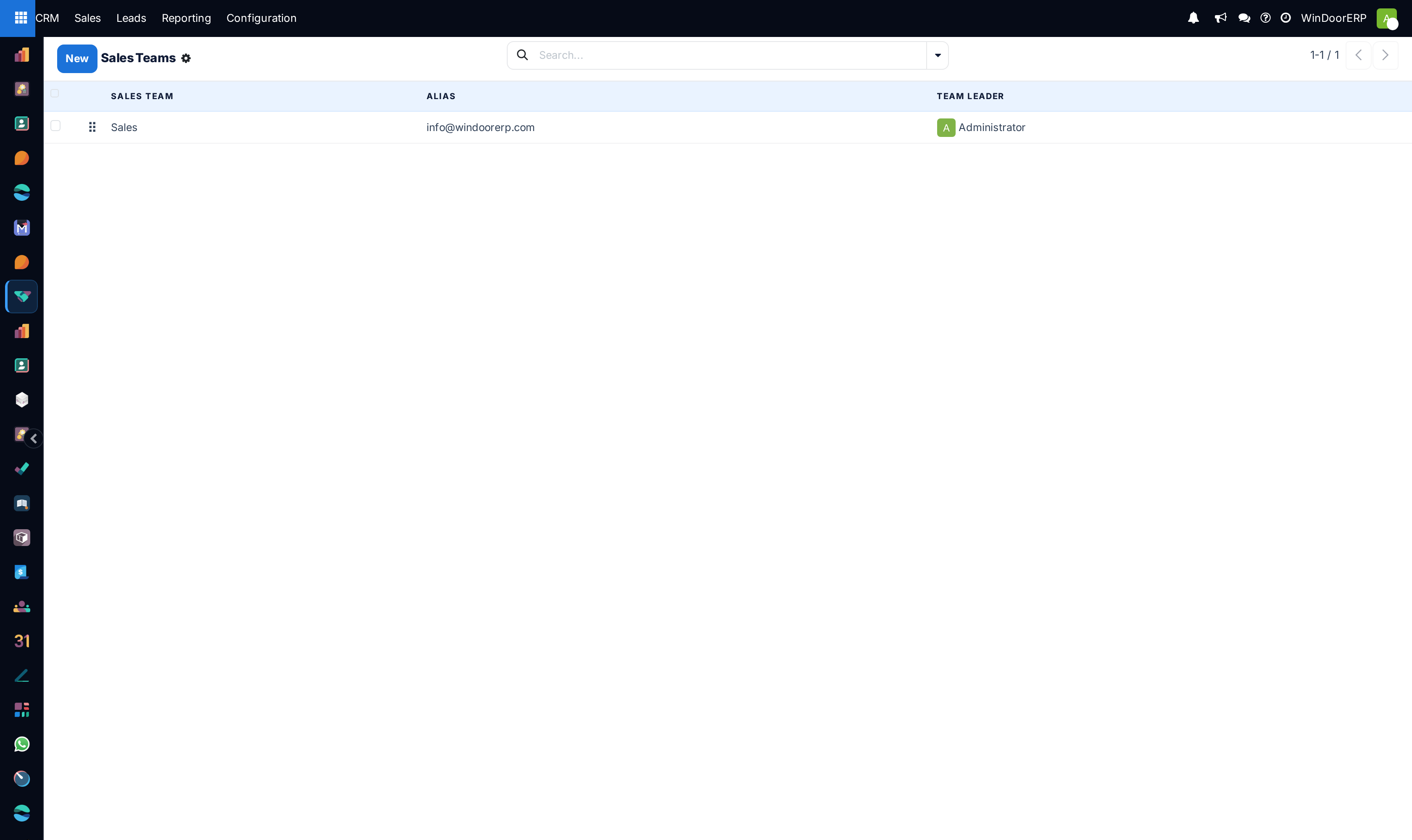Open the apps grid launcher
This screenshot has height=840, width=1412.
click(21, 18)
